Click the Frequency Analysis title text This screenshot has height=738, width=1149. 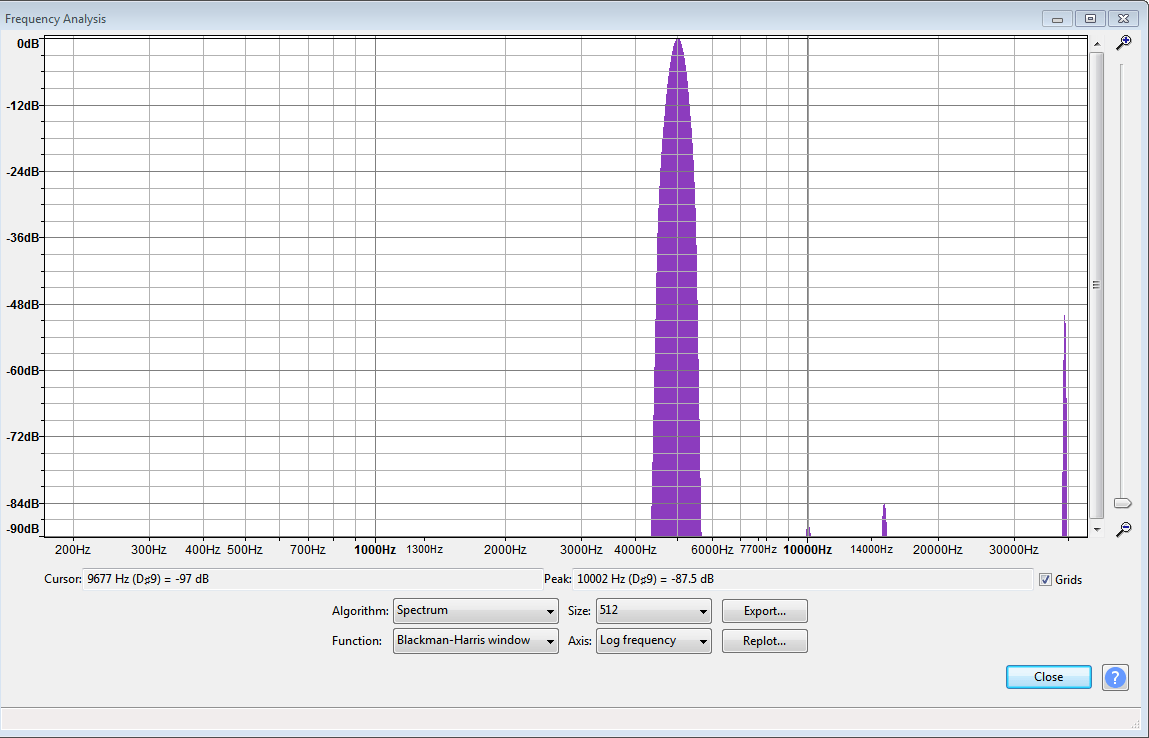coord(56,19)
